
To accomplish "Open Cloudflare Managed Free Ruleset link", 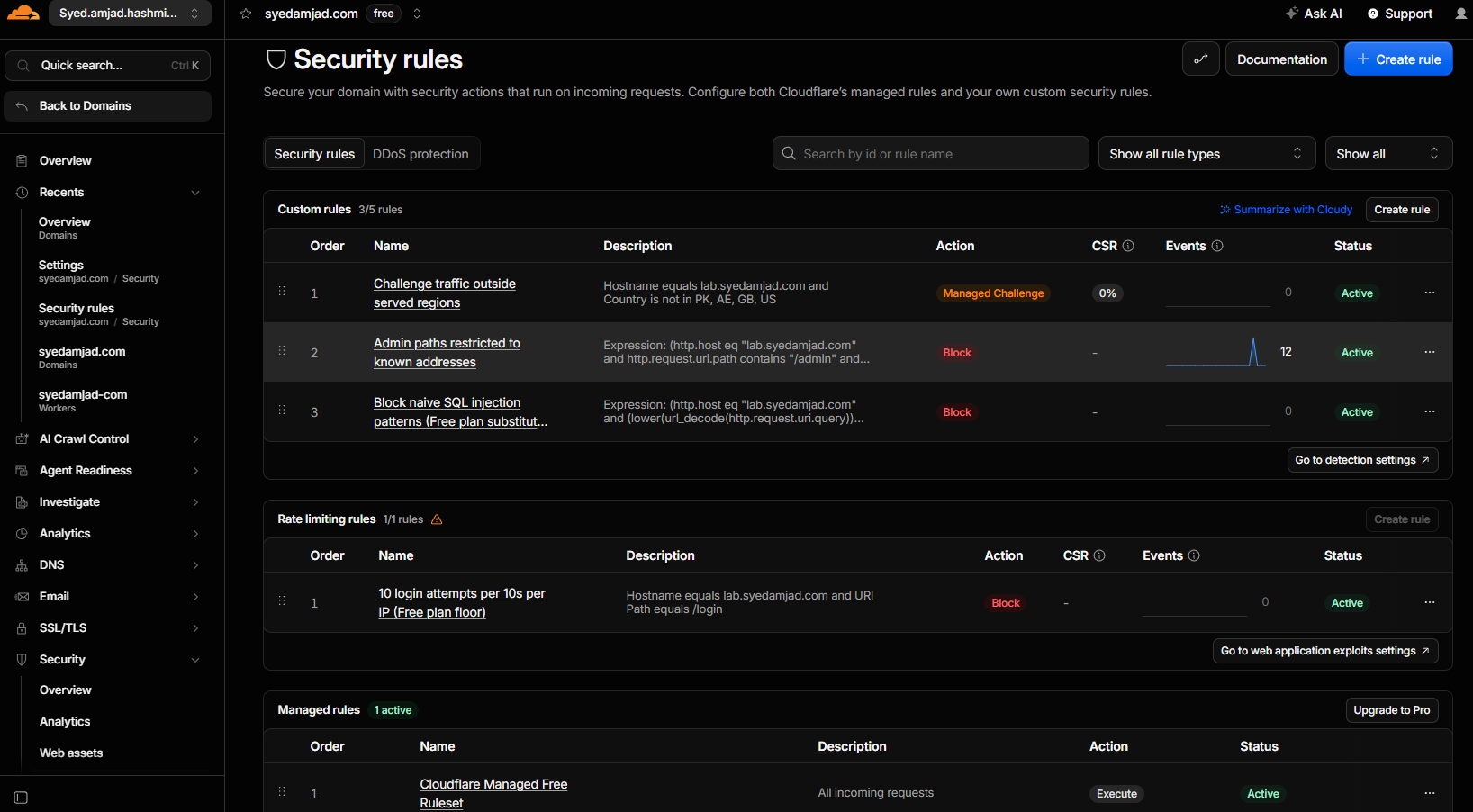I will (493, 793).
